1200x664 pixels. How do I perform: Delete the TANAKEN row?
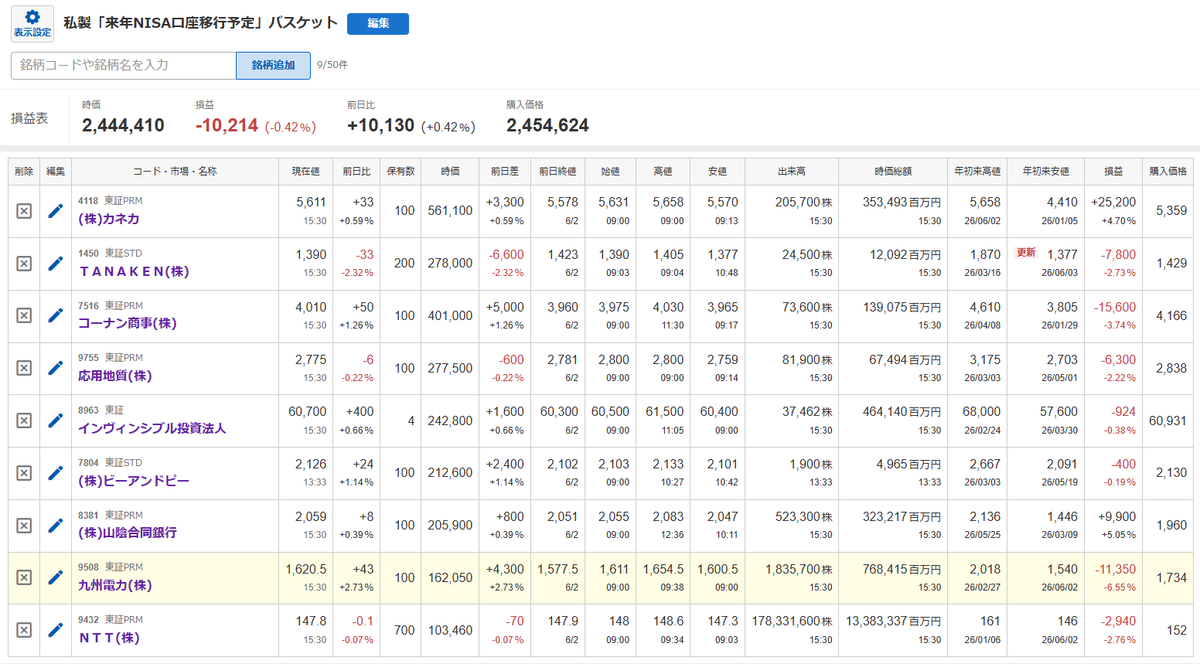(25, 263)
